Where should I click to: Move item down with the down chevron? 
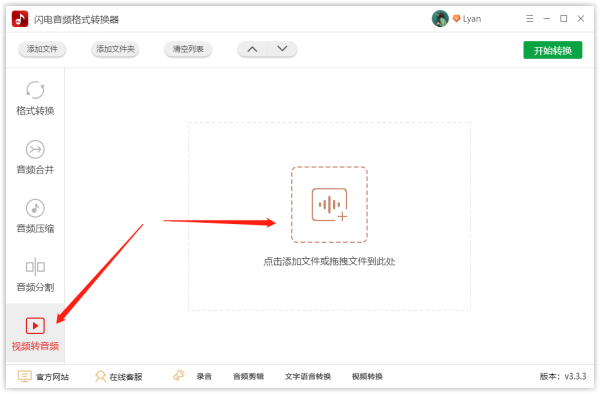tap(282, 49)
